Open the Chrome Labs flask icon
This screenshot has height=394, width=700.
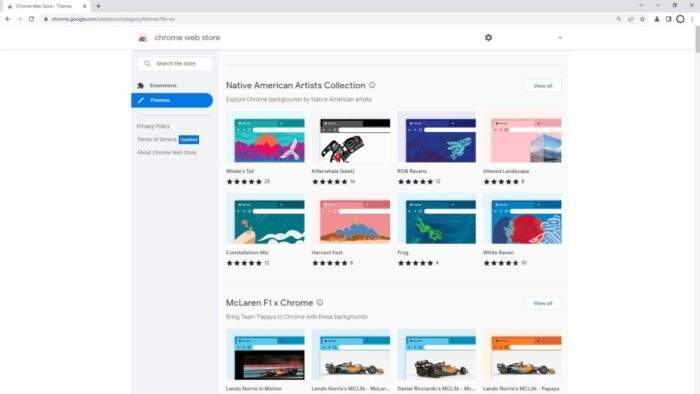(657, 19)
